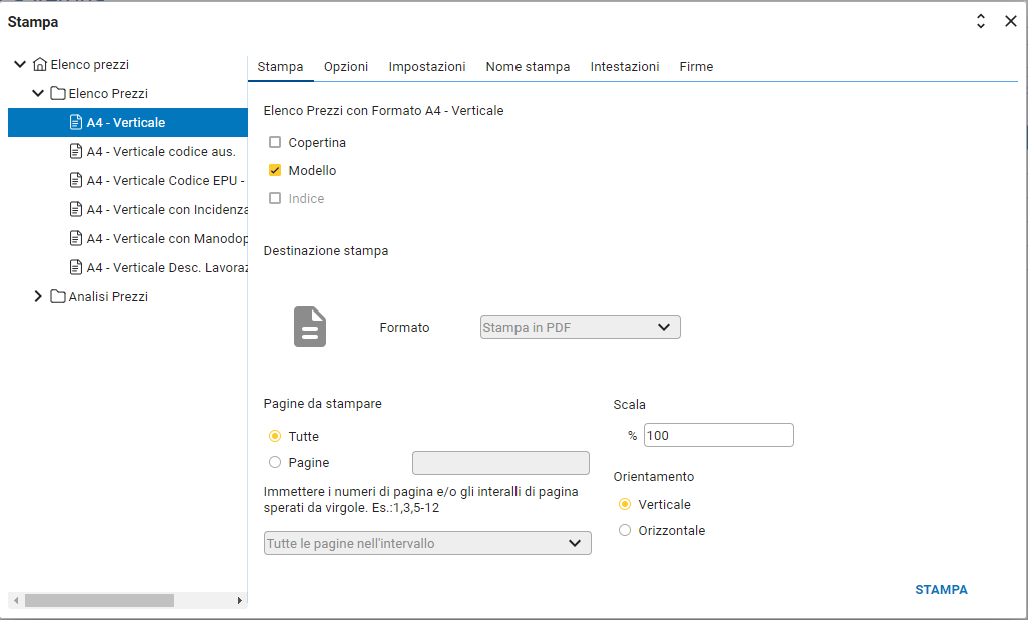Click the expand/collapse dialog arrows icon
The width and height of the screenshot is (1028, 620).
click(x=981, y=21)
